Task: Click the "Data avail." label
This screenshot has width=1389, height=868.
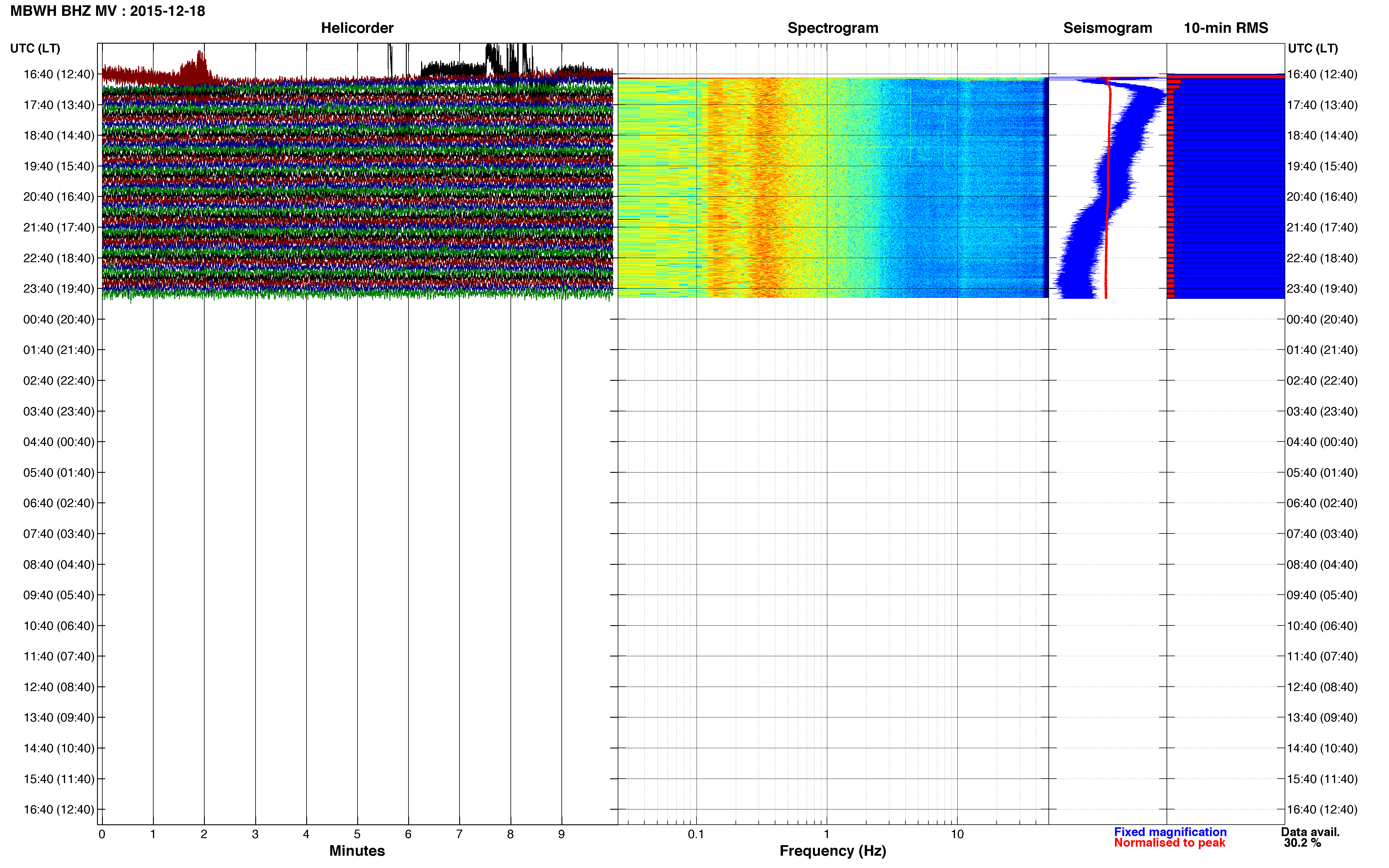Action: pyautogui.click(x=1310, y=832)
